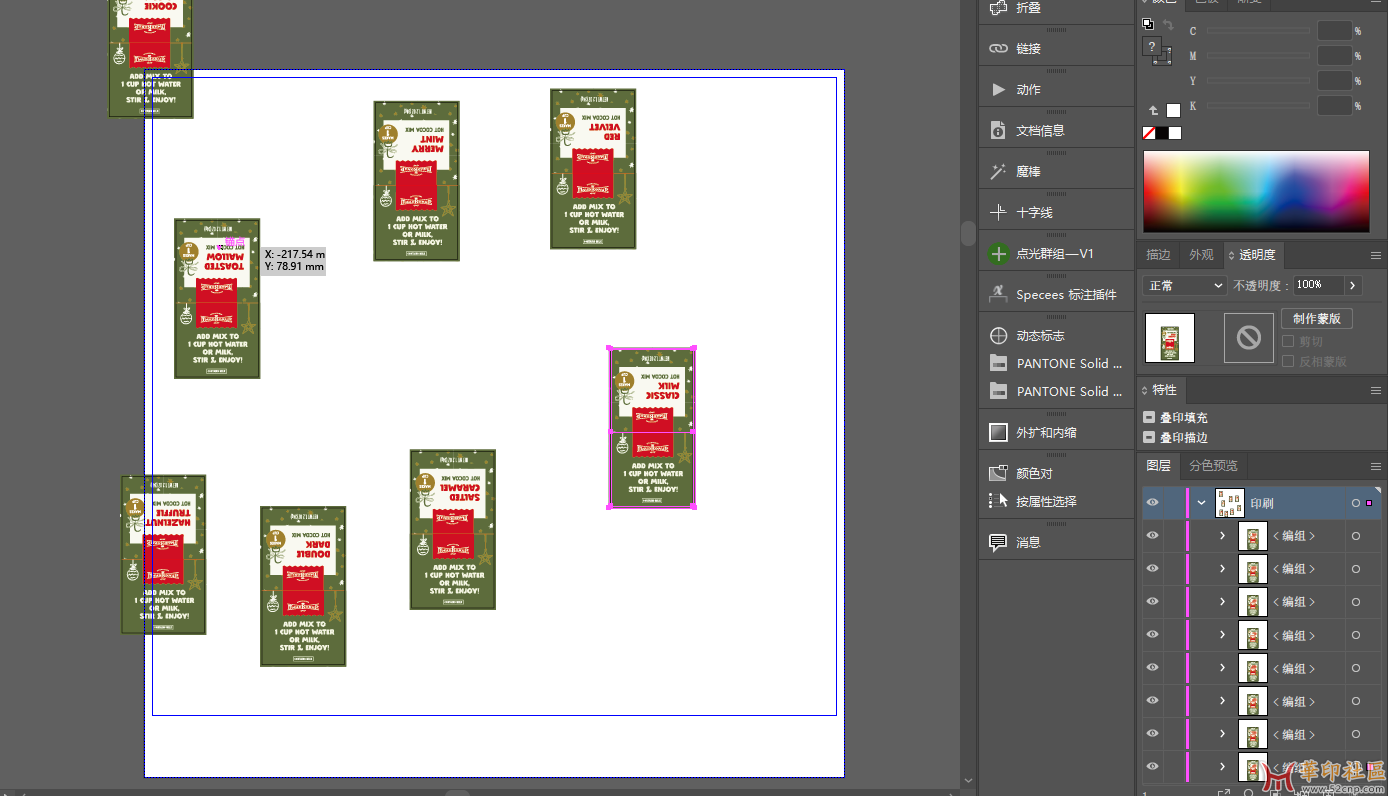Click the C cyan slider track

point(1258,32)
